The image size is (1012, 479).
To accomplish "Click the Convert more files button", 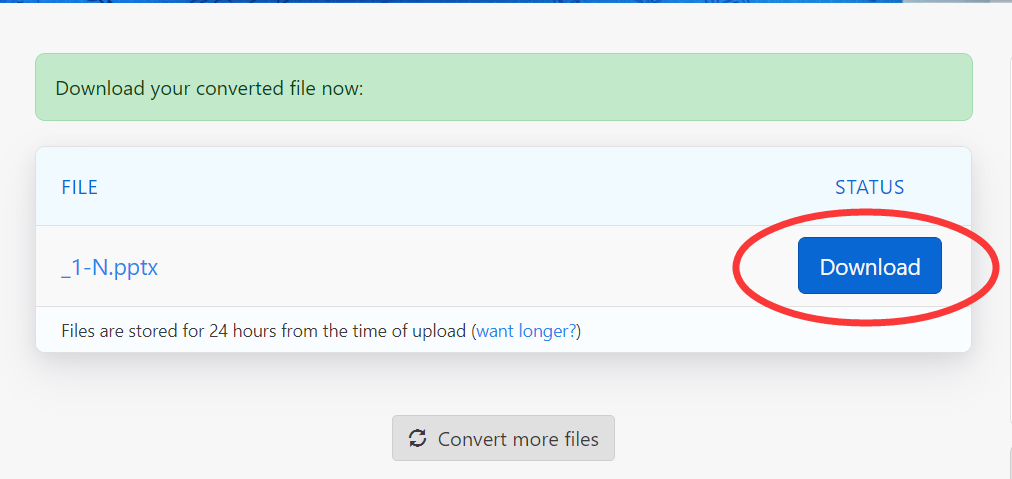I will 503,438.
